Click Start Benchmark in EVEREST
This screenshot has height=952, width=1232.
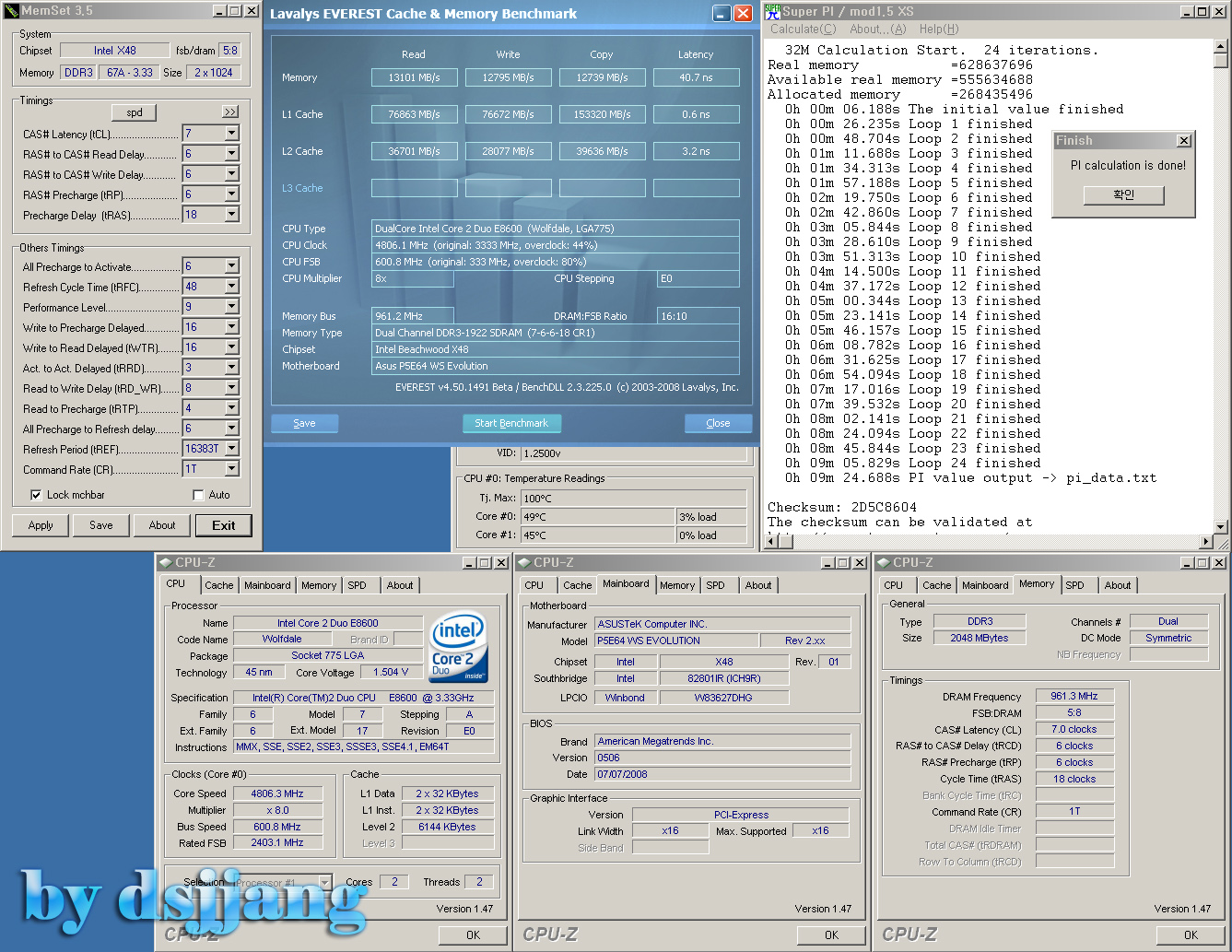point(511,423)
